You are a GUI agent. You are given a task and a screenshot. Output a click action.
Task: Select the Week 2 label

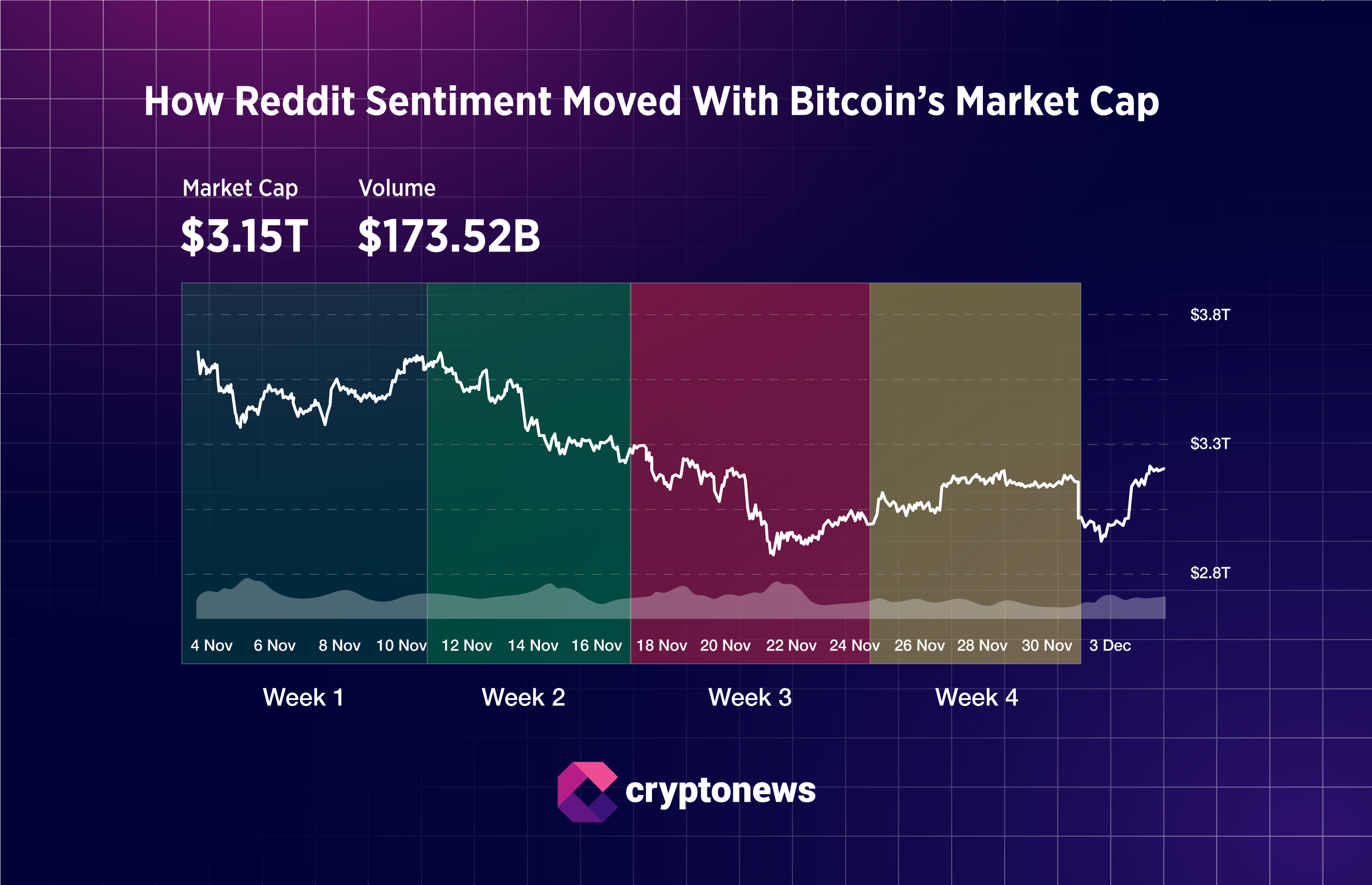tap(523, 698)
